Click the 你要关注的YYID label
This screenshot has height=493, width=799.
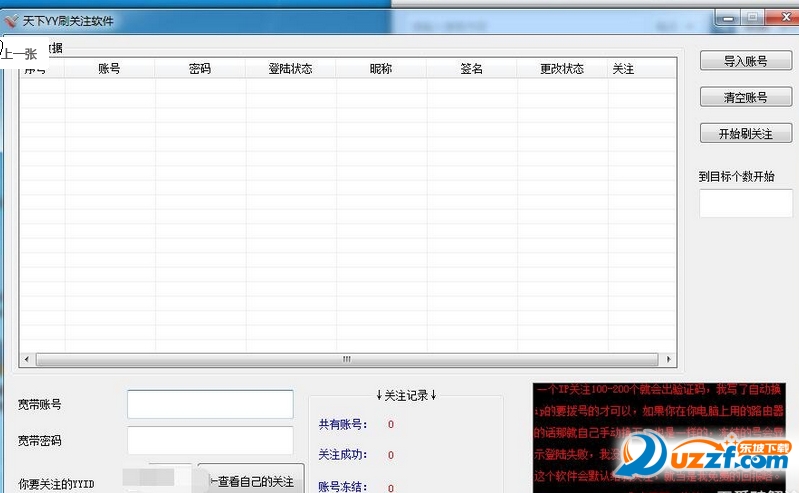[56, 484]
